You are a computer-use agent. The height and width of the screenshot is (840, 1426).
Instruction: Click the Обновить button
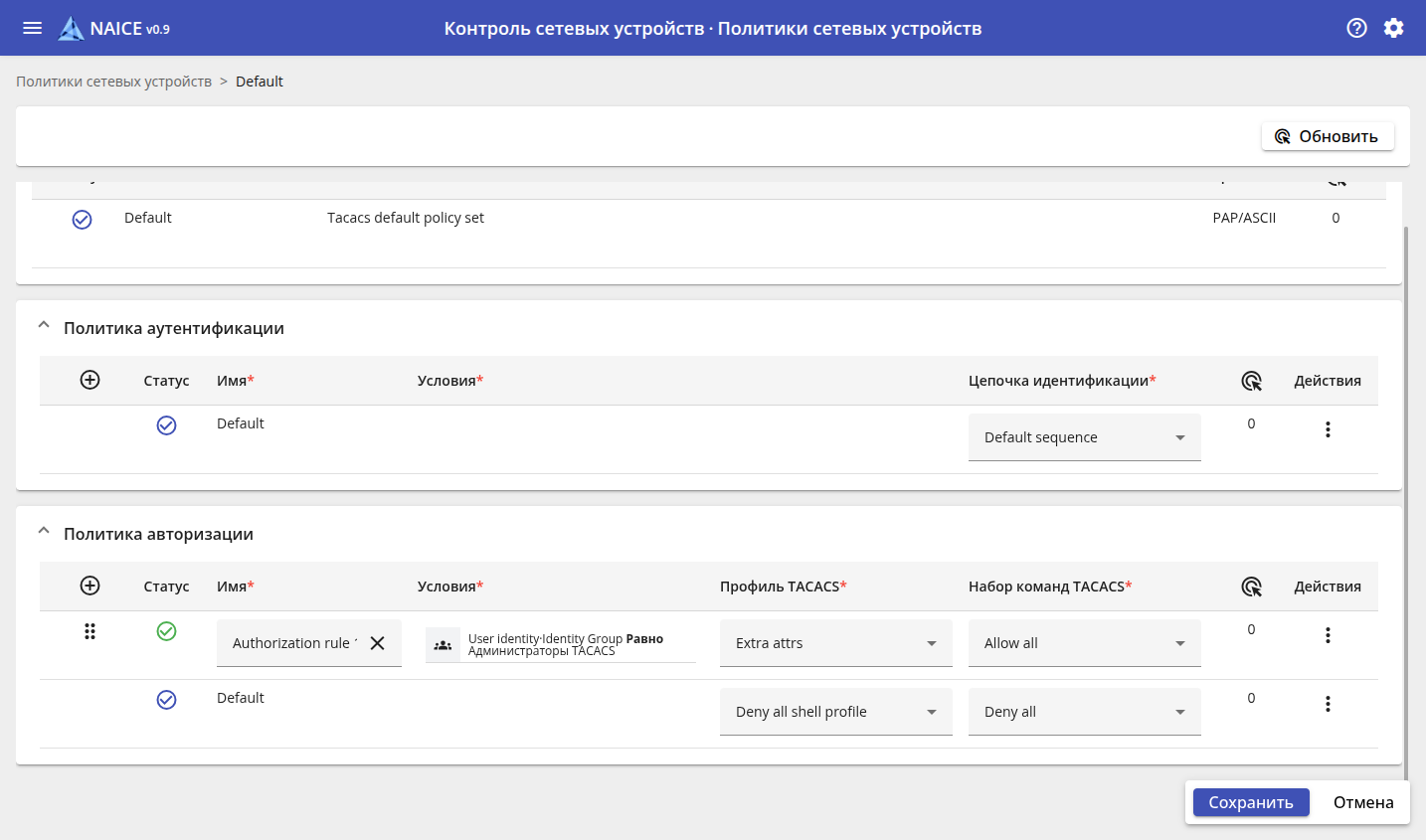[1328, 136]
